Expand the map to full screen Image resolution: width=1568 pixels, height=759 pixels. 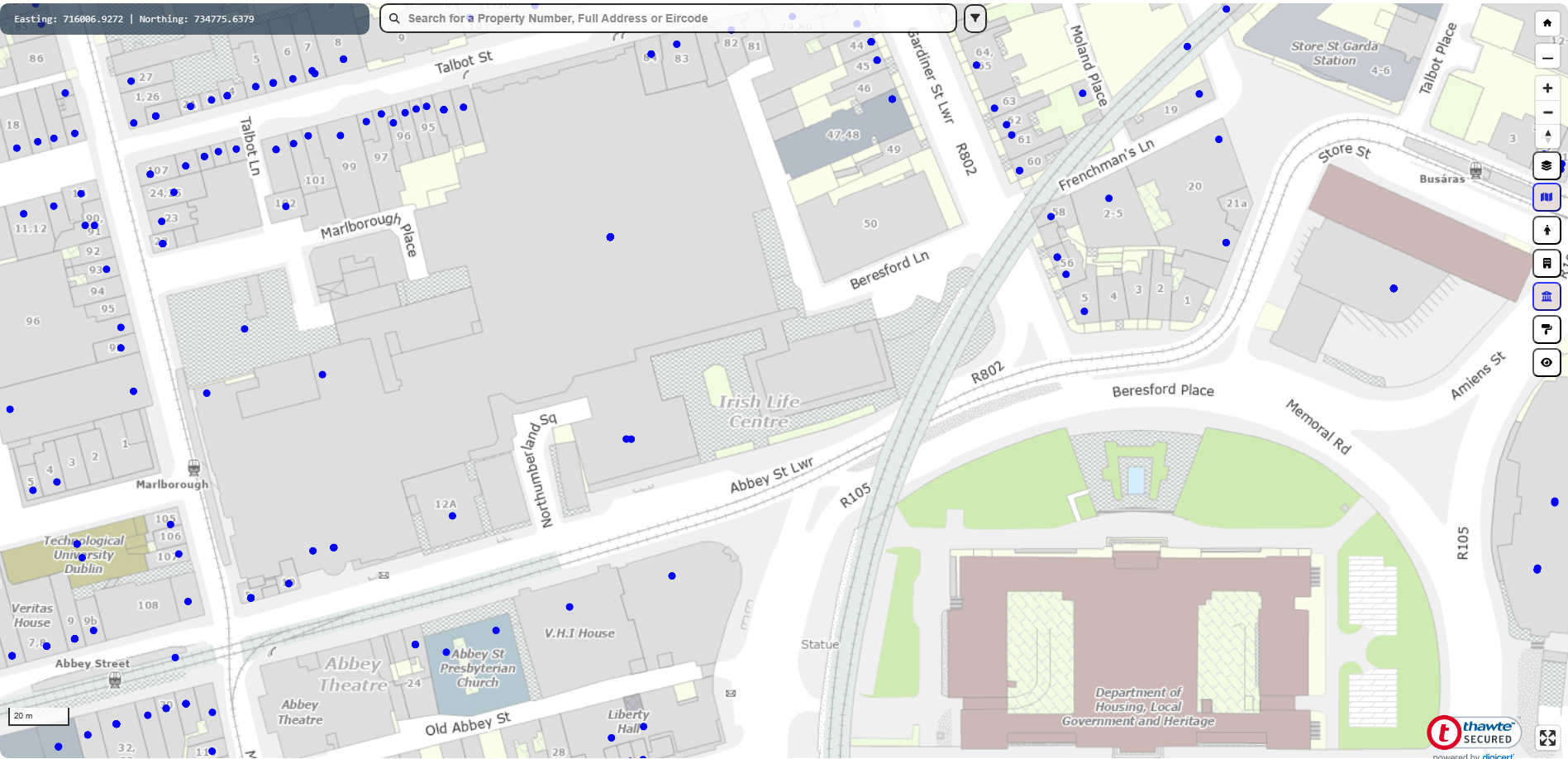pyautogui.click(x=1547, y=738)
